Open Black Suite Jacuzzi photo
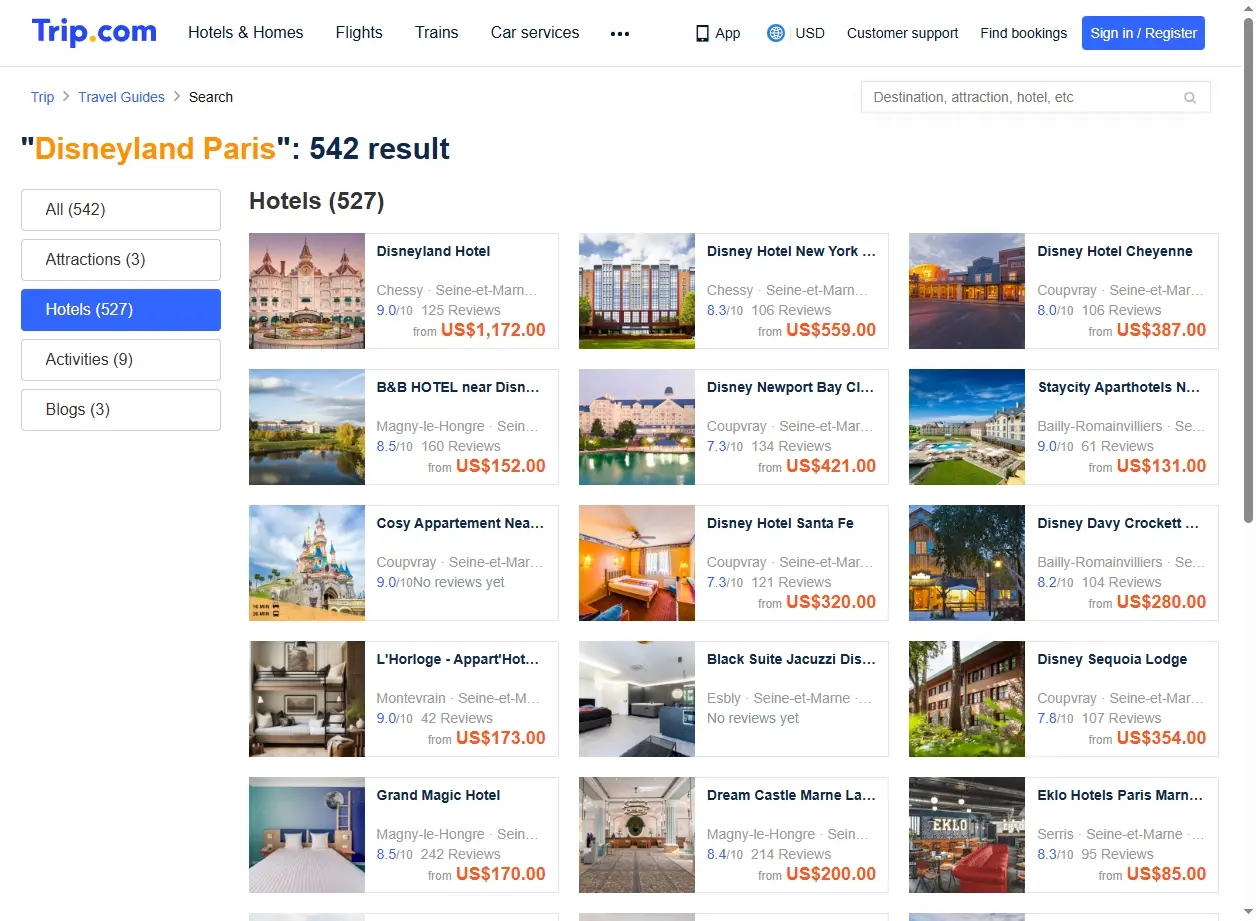Screen dimensions: 1256x921 click(637, 699)
